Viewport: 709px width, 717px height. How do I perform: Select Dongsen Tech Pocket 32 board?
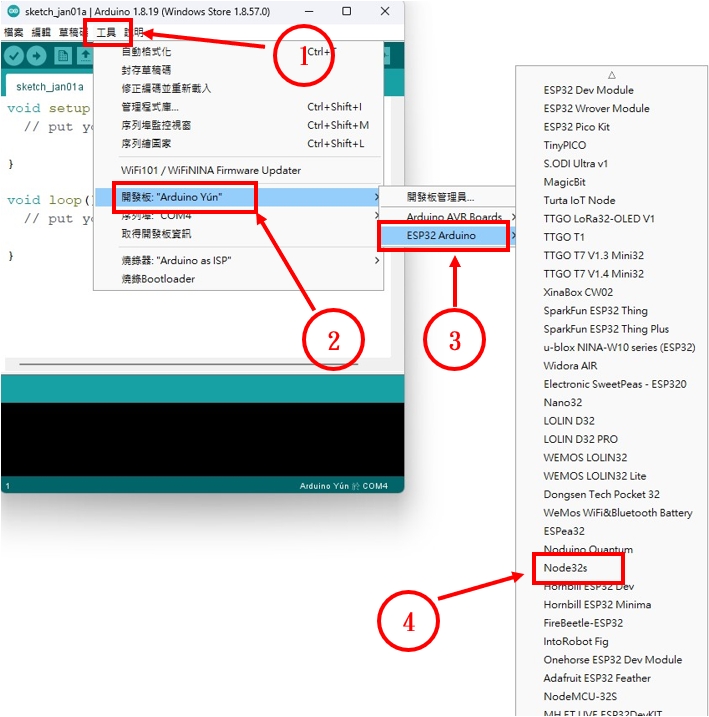612,494
